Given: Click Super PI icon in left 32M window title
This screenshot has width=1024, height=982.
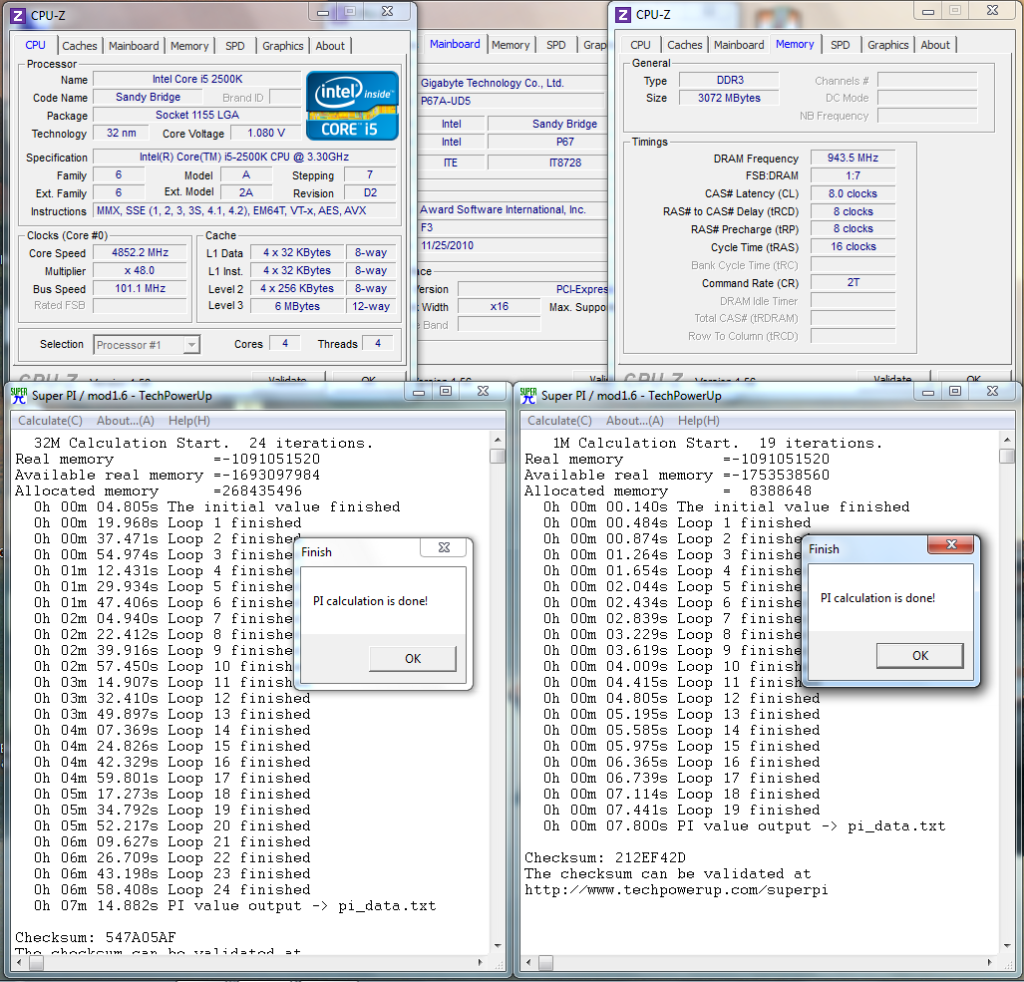Looking at the screenshot, I should (x=19, y=395).
